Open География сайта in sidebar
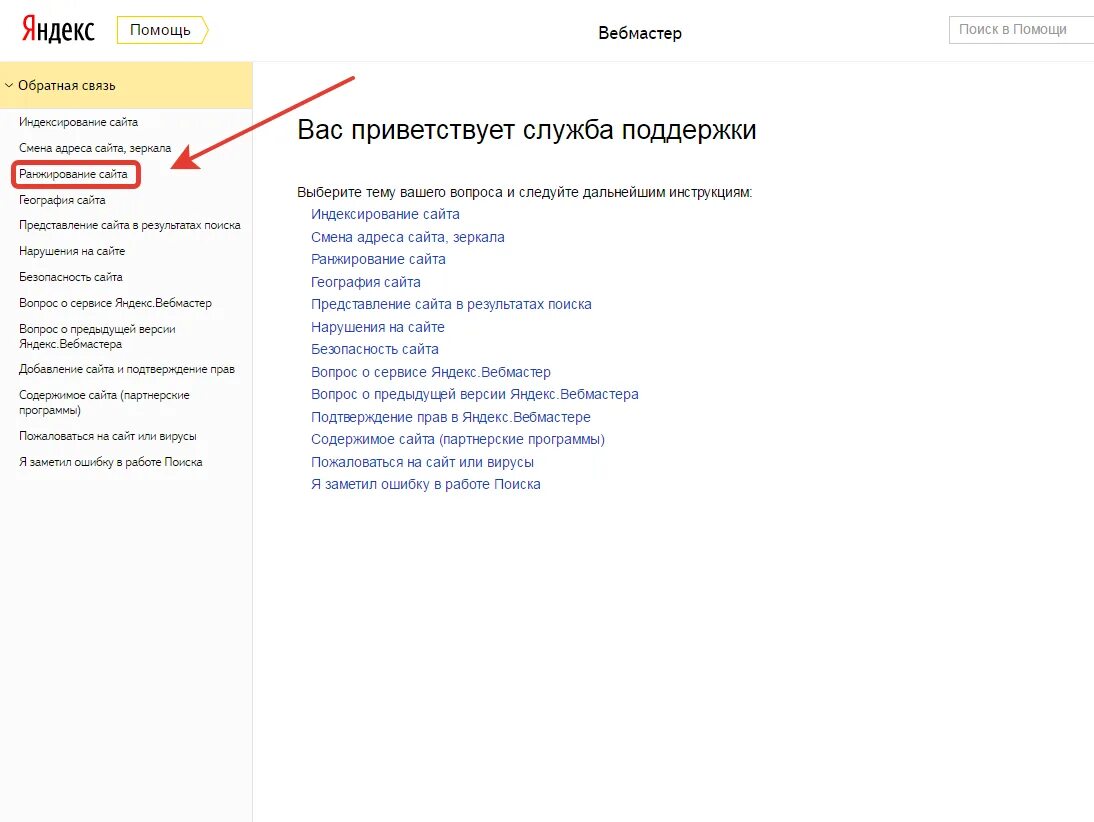This screenshot has width=1094, height=822. pos(62,200)
